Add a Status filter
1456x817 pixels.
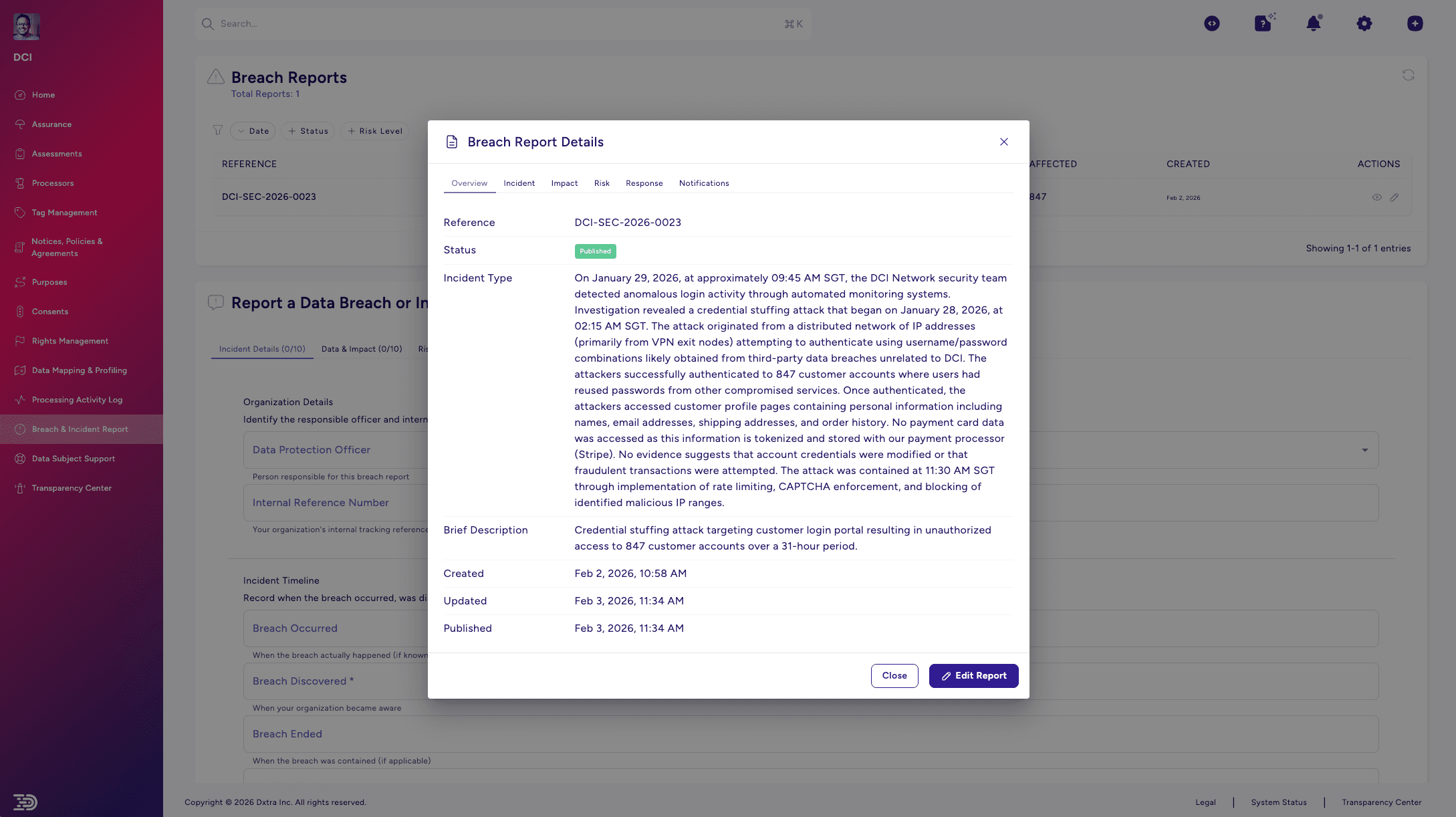[x=308, y=131]
